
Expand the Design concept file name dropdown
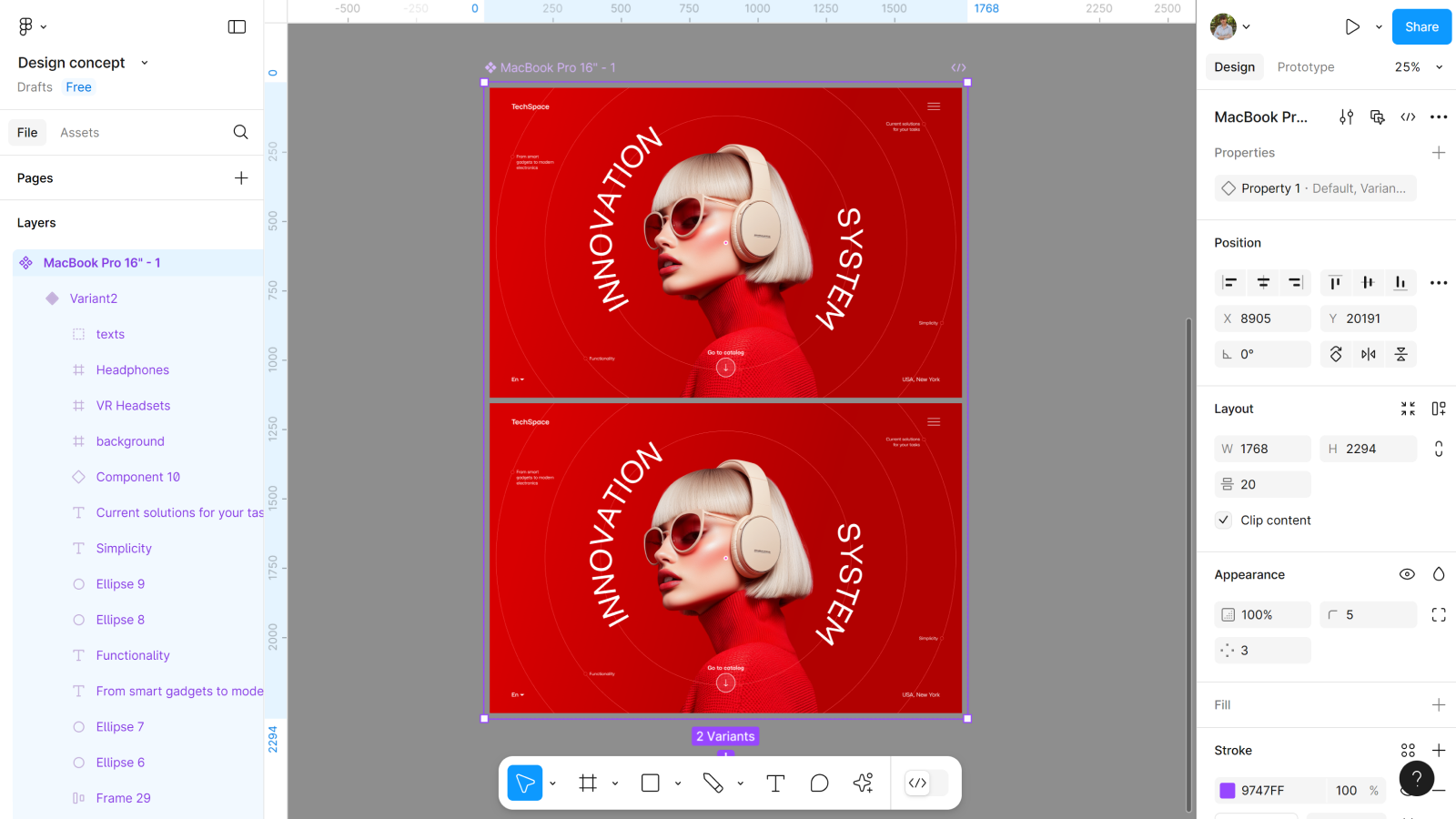pyautogui.click(x=144, y=63)
